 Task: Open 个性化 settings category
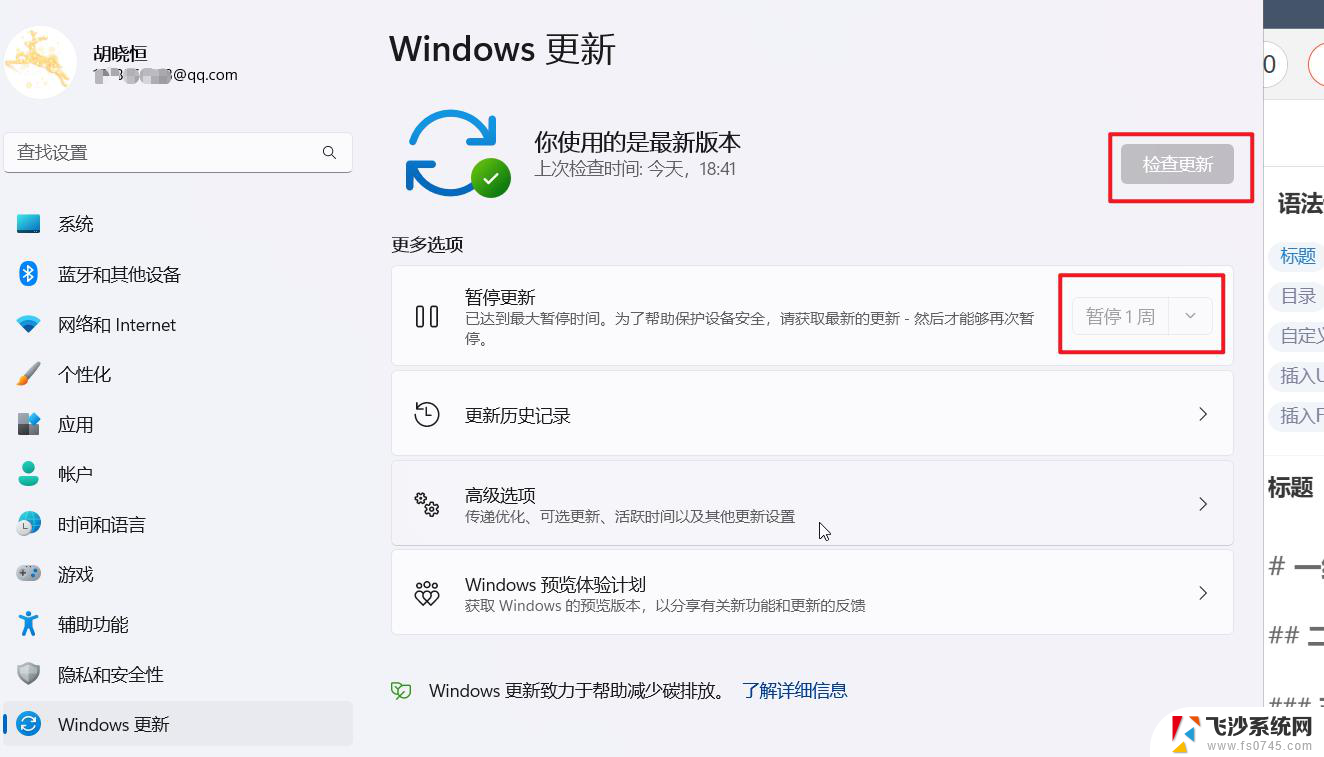tap(178, 374)
